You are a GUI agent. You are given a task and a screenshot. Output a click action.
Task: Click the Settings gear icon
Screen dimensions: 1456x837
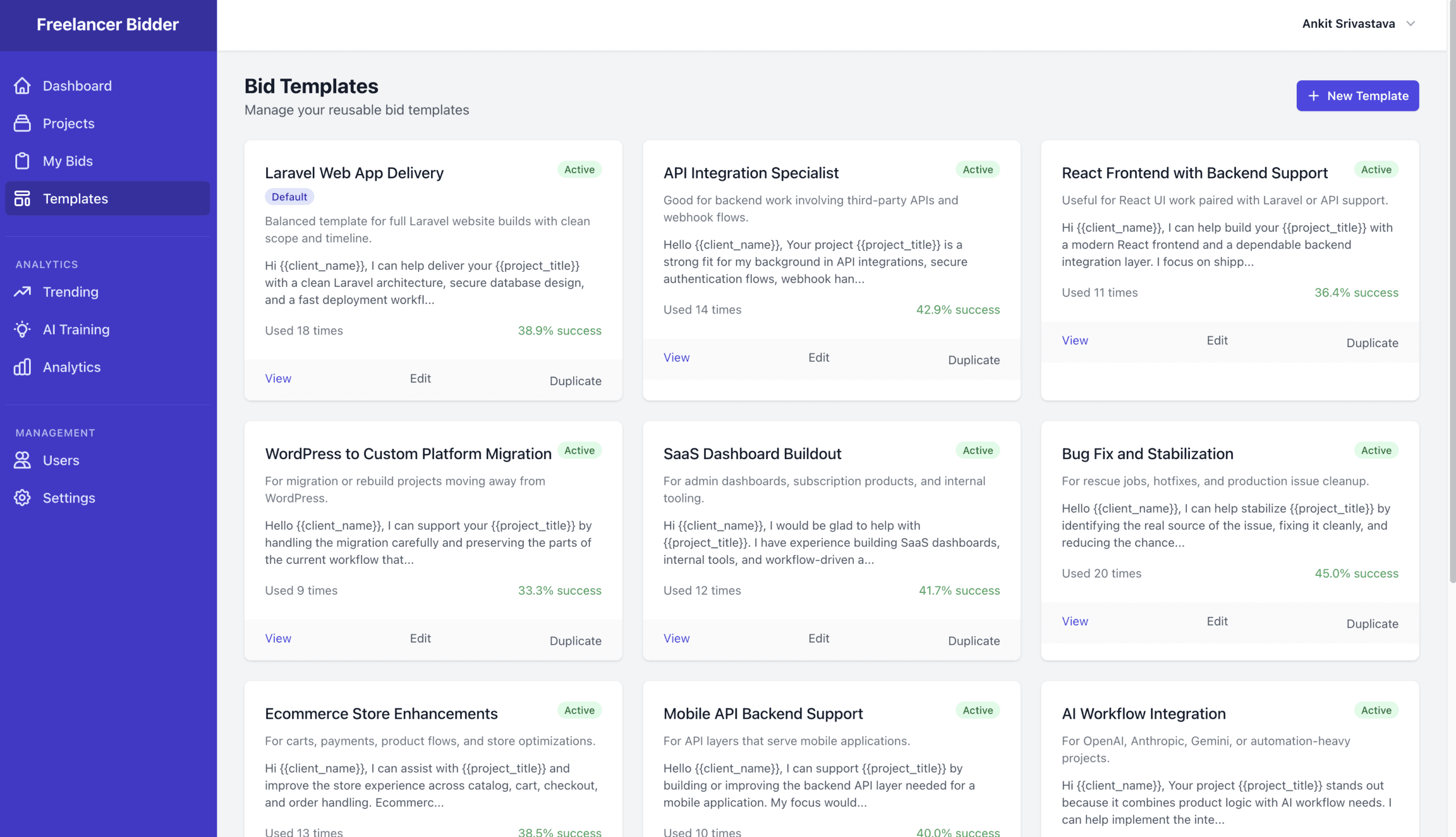(x=22, y=498)
